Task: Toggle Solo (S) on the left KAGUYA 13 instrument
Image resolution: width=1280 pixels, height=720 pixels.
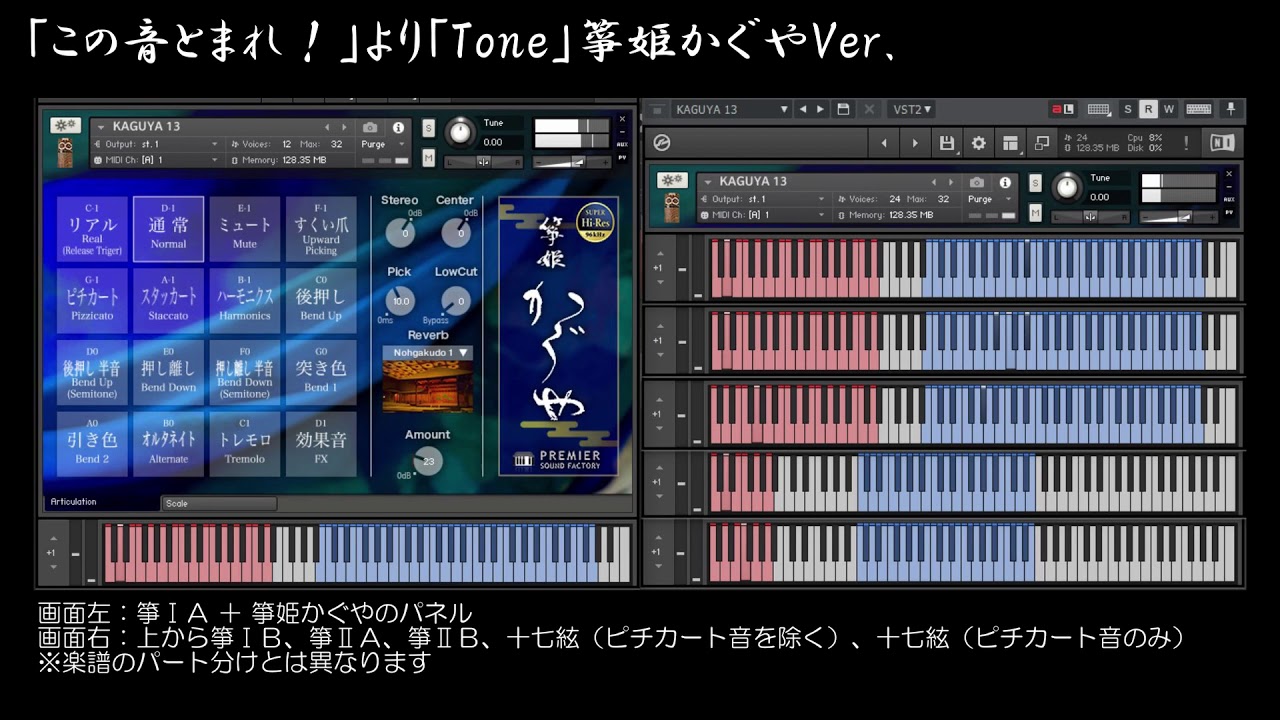Action: point(428,128)
